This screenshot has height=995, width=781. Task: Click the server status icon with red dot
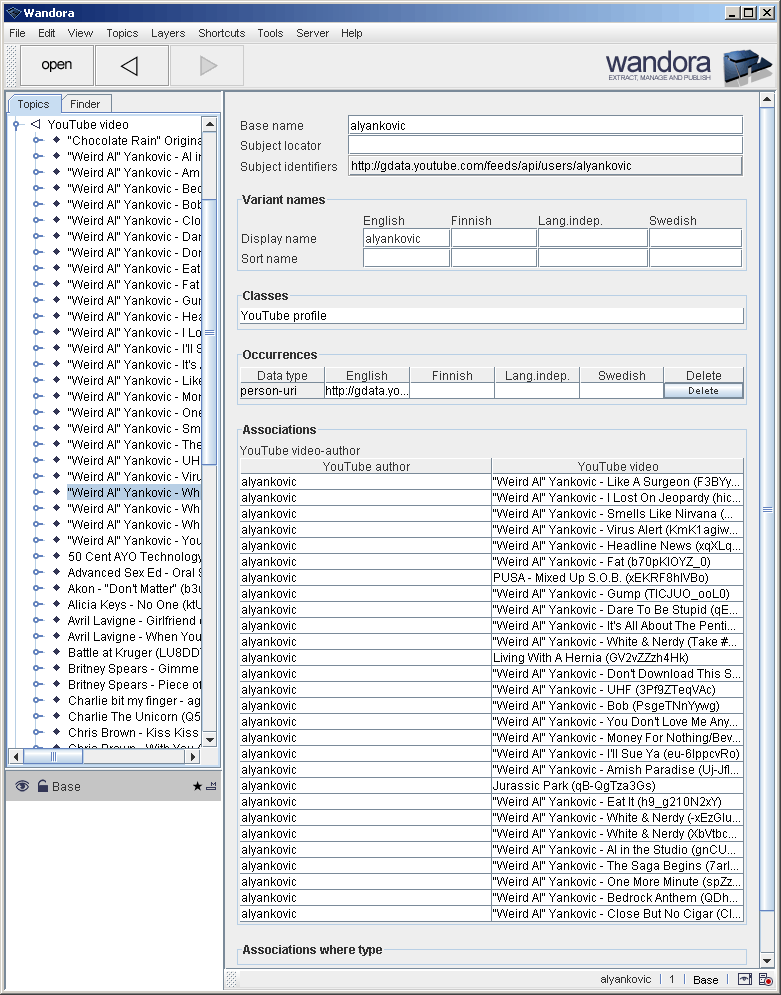point(765,980)
